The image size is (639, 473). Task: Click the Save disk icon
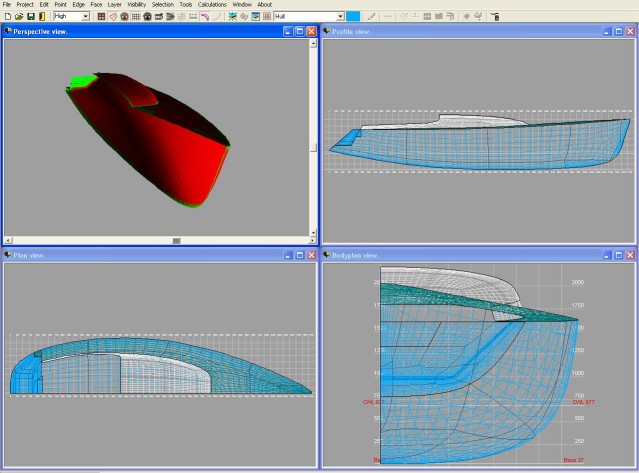click(x=30, y=17)
